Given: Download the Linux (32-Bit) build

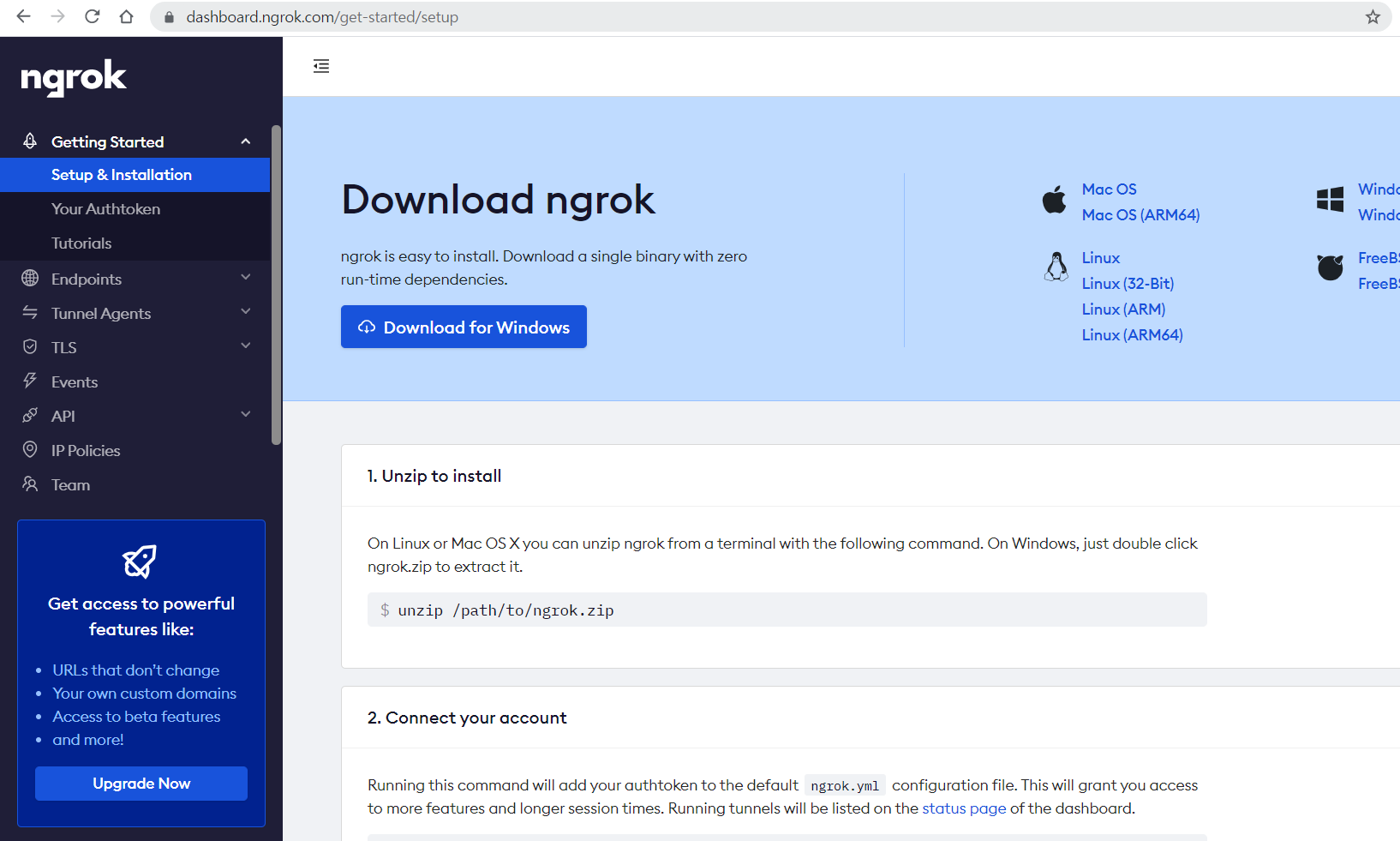Looking at the screenshot, I should [1128, 283].
